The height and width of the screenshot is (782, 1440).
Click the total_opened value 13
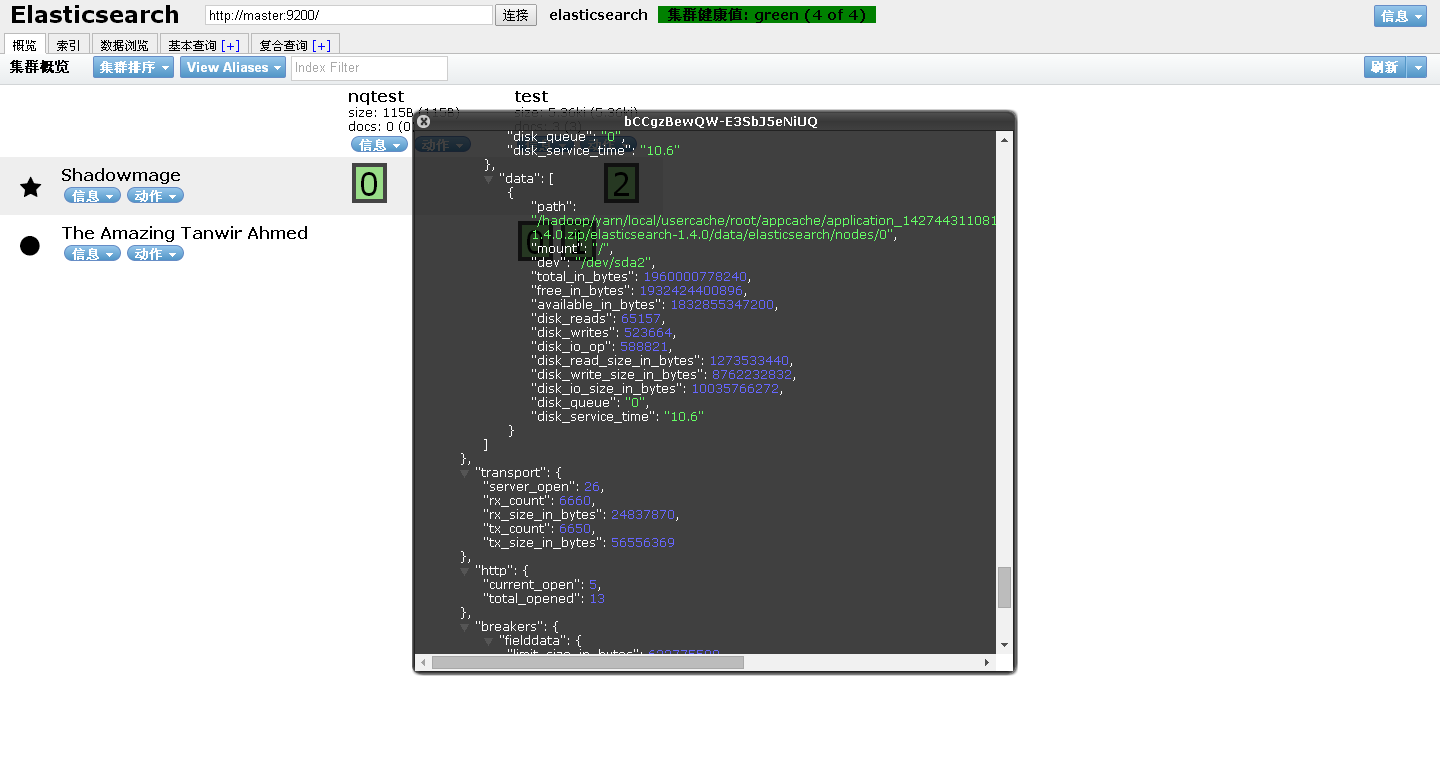[x=597, y=599]
